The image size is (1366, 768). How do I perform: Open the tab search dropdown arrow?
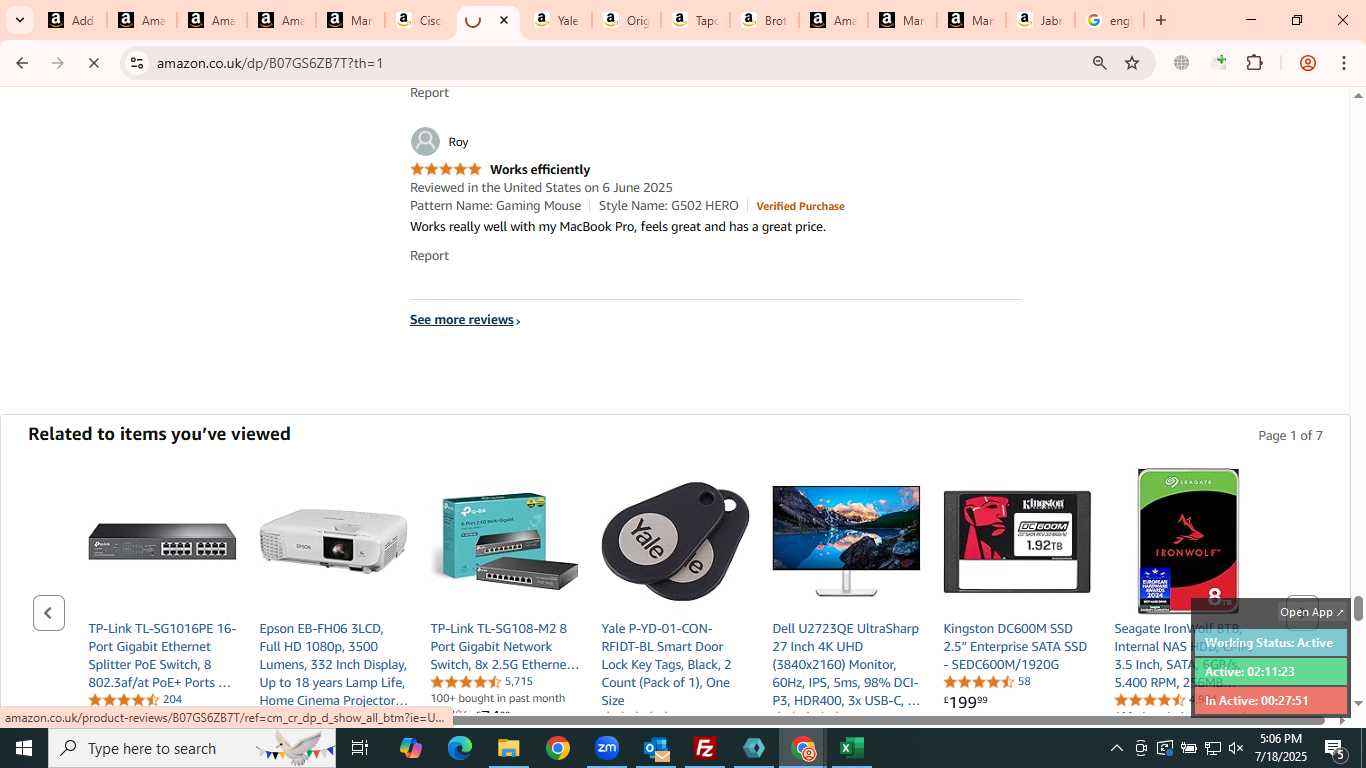[19, 20]
